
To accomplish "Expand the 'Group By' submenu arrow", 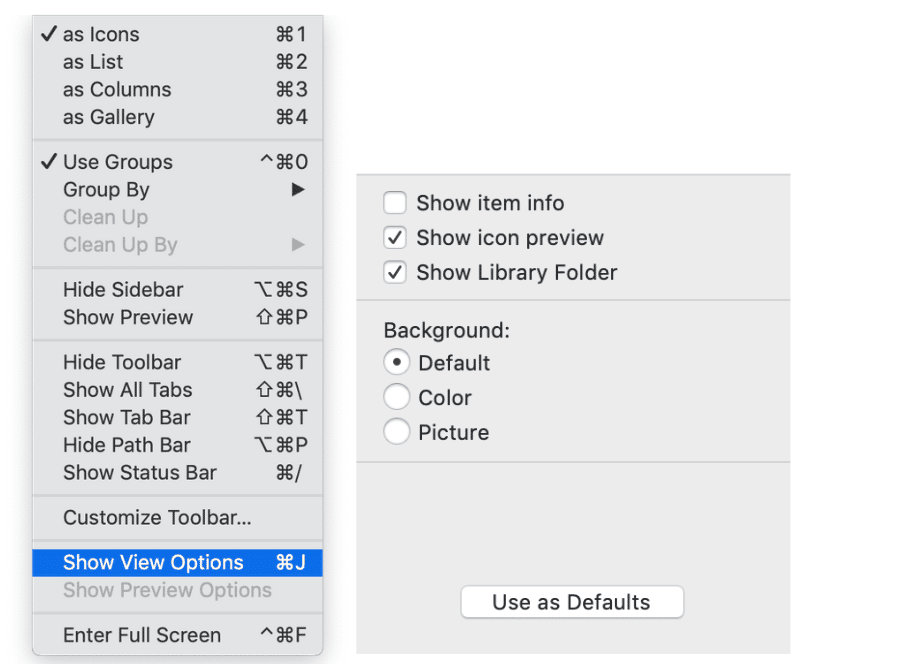I will click(x=298, y=190).
